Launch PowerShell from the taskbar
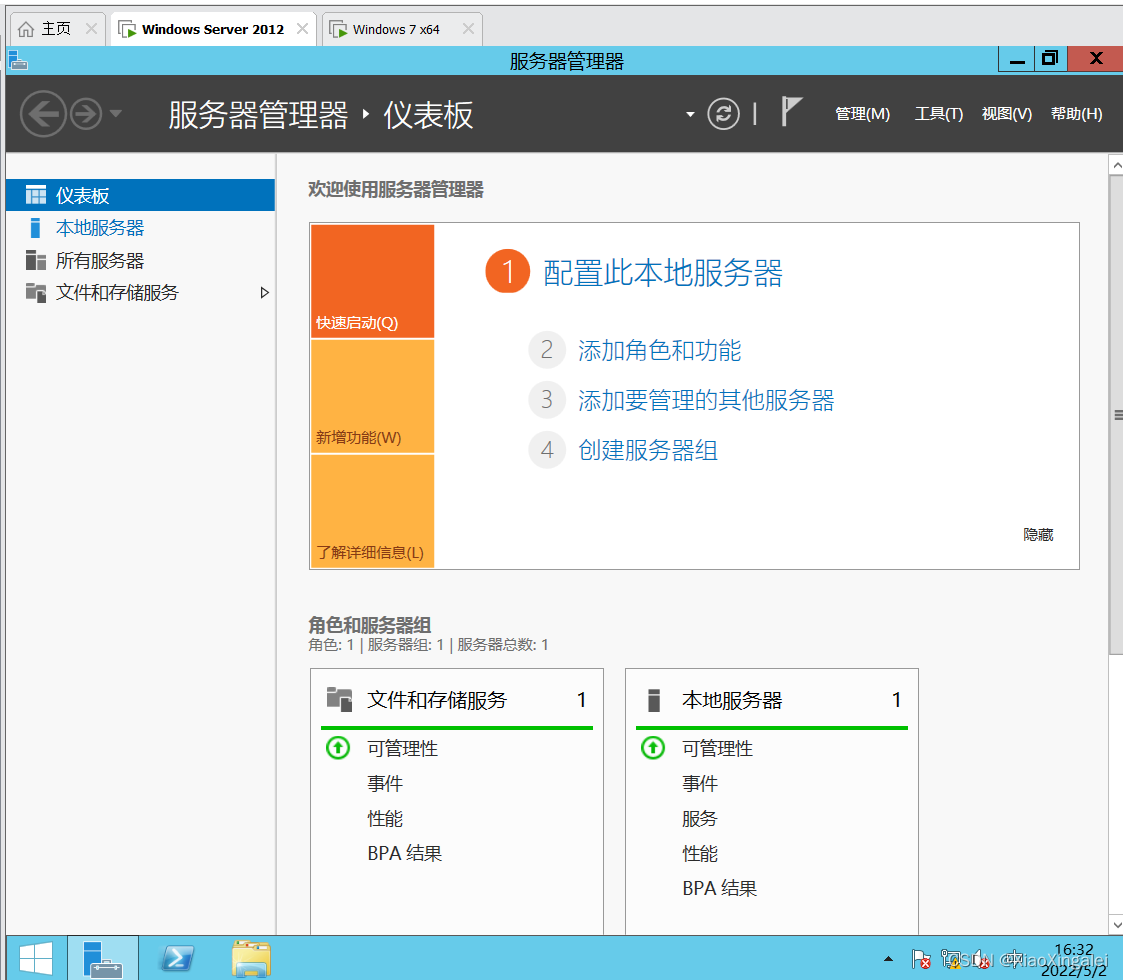 tap(177, 959)
